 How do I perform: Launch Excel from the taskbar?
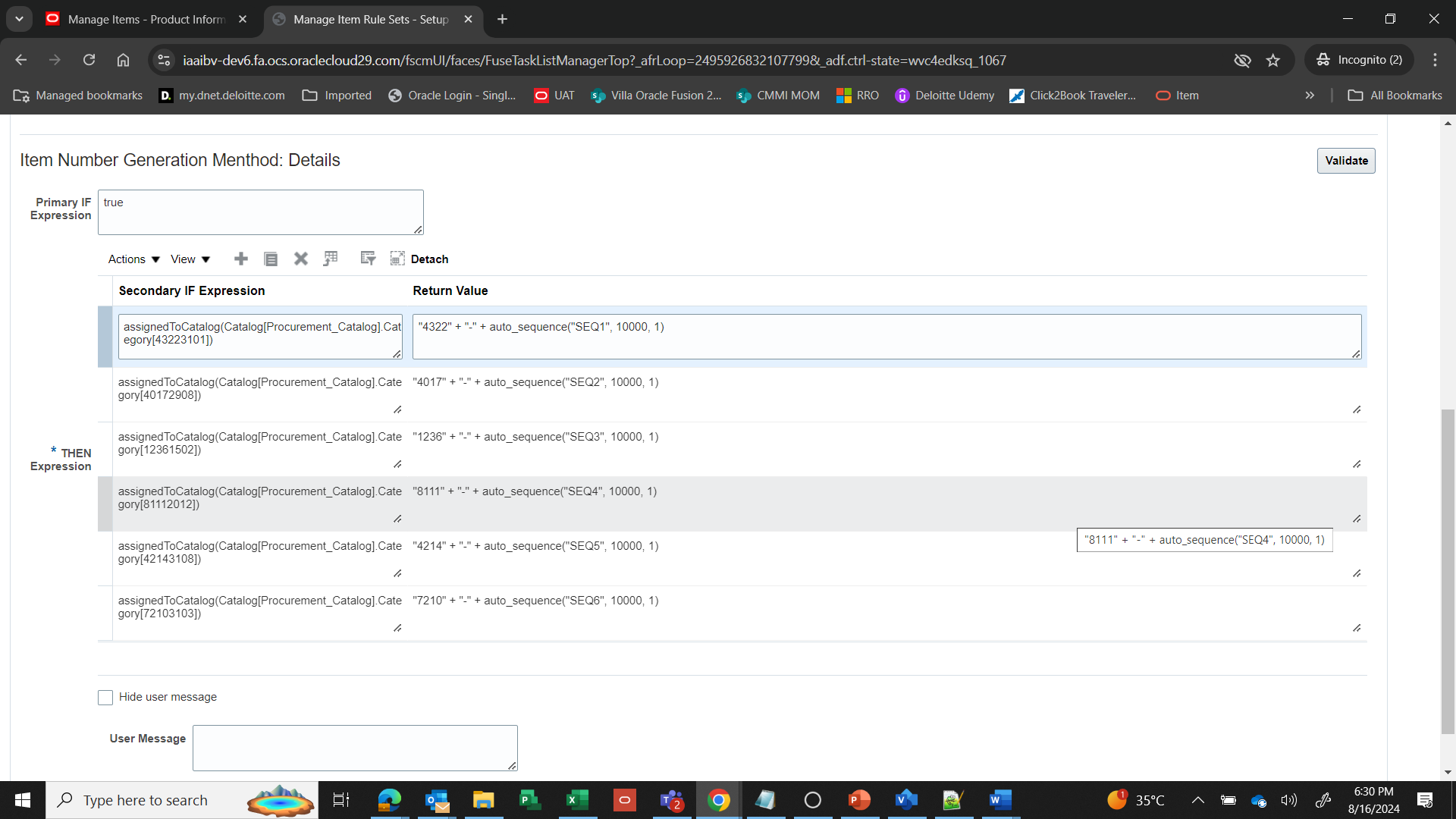[x=578, y=800]
